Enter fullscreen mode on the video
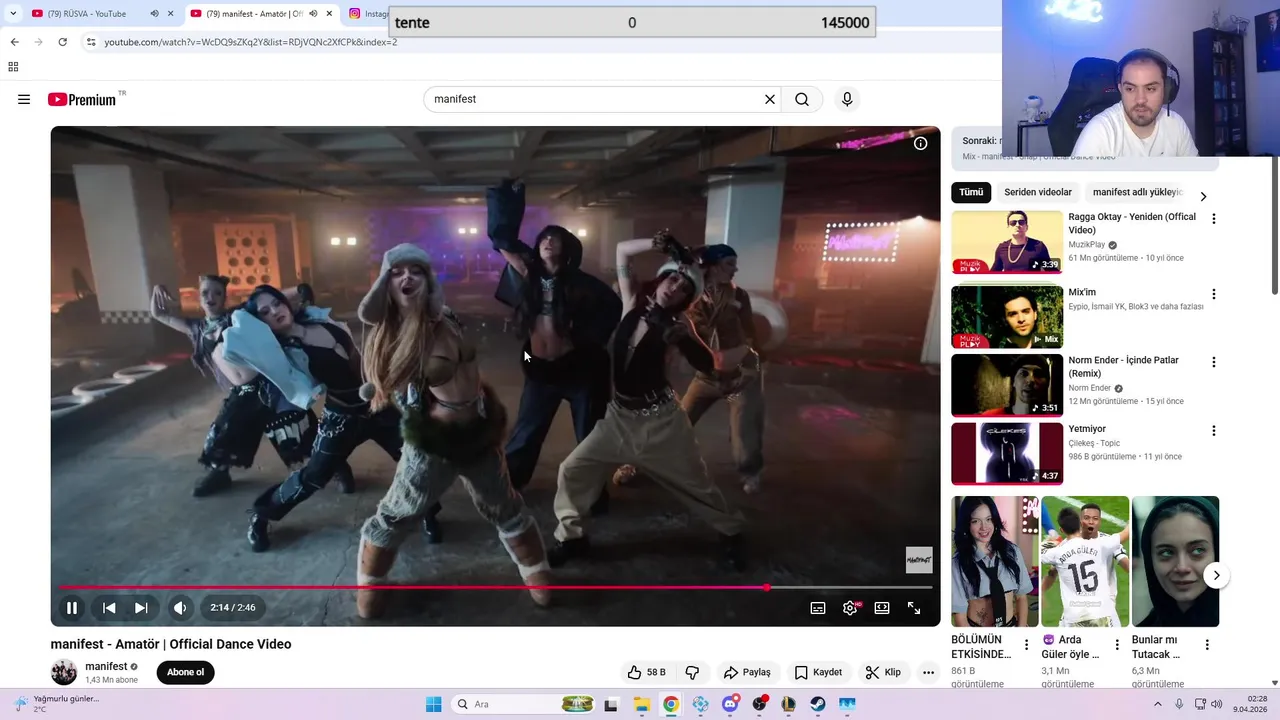 [914, 608]
